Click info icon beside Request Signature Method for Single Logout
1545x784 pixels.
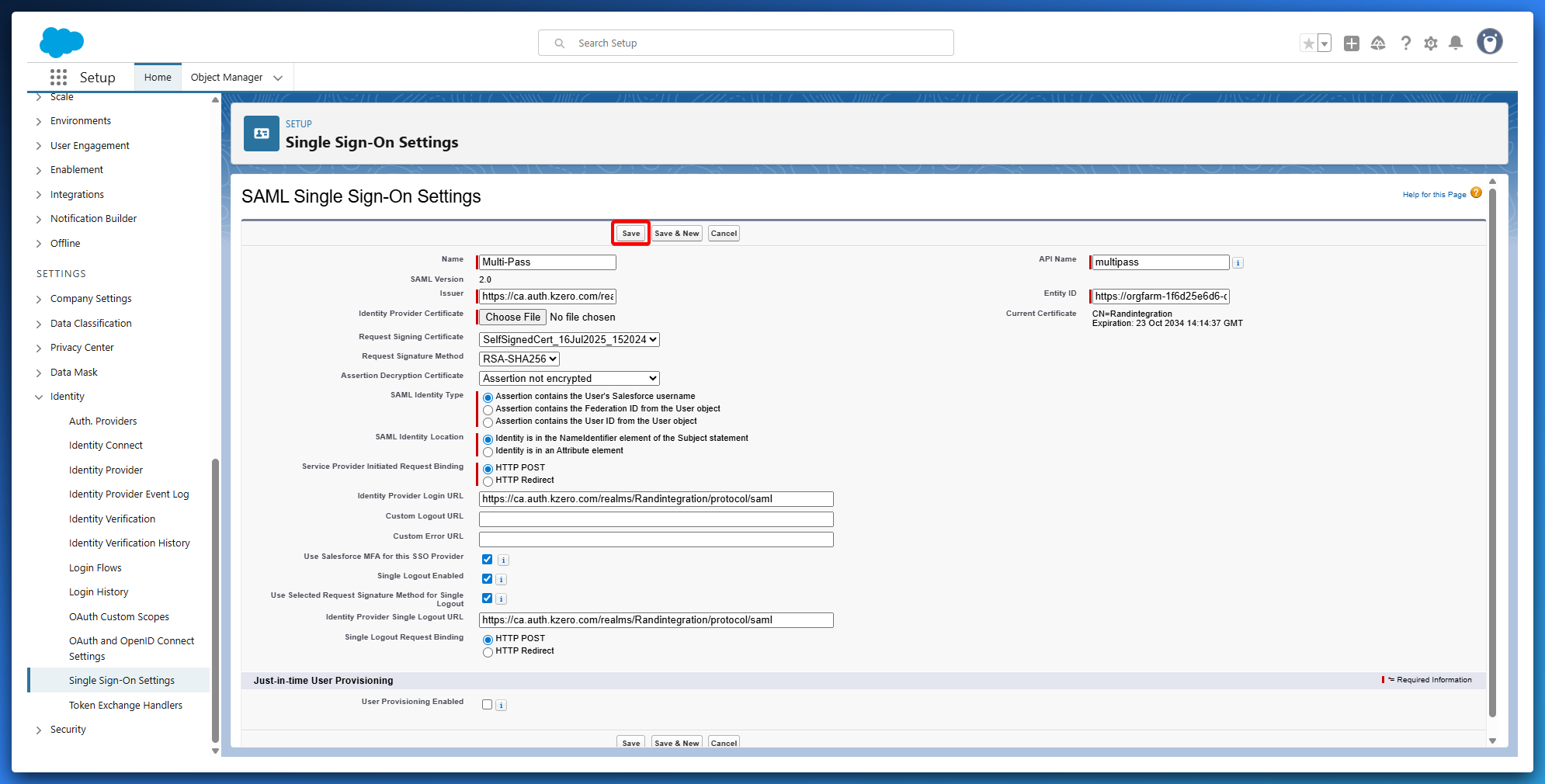pyautogui.click(x=502, y=599)
